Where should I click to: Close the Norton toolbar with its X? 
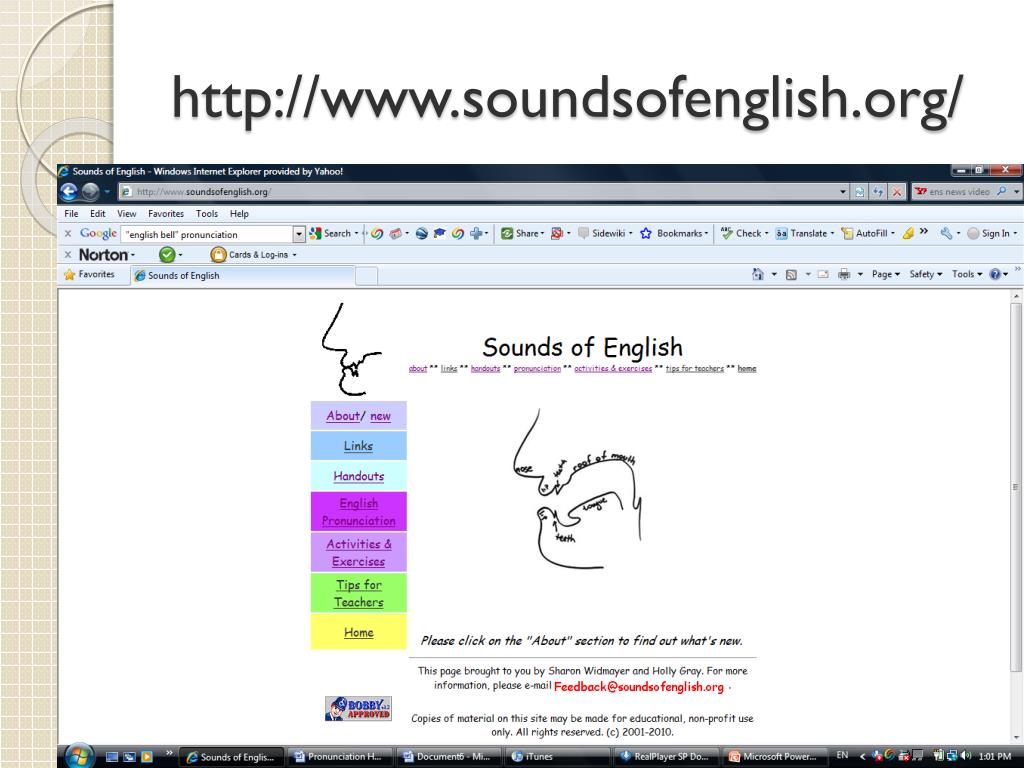(68, 255)
